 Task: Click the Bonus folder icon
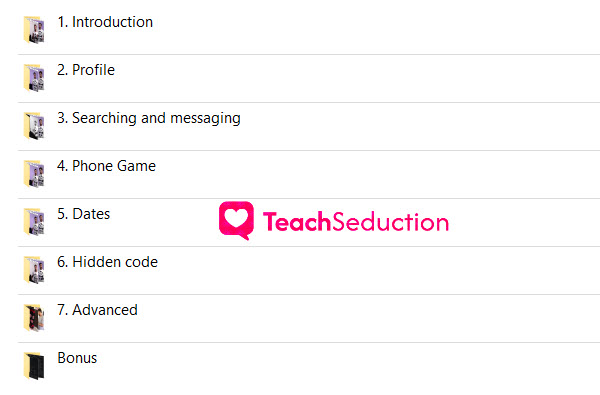tap(34, 366)
